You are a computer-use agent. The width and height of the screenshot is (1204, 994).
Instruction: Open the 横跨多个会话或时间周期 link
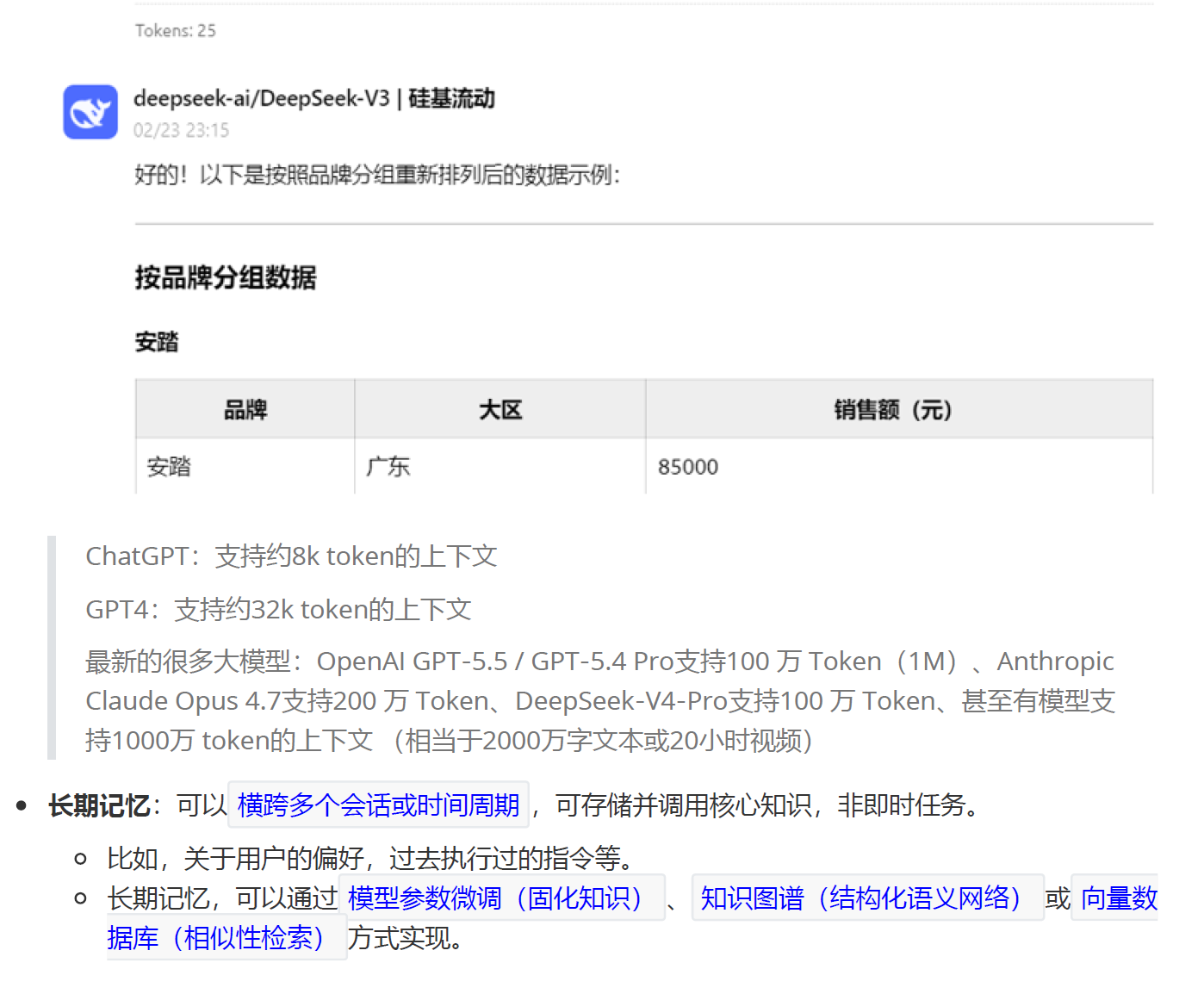pyautogui.click(x=378, y=805)
